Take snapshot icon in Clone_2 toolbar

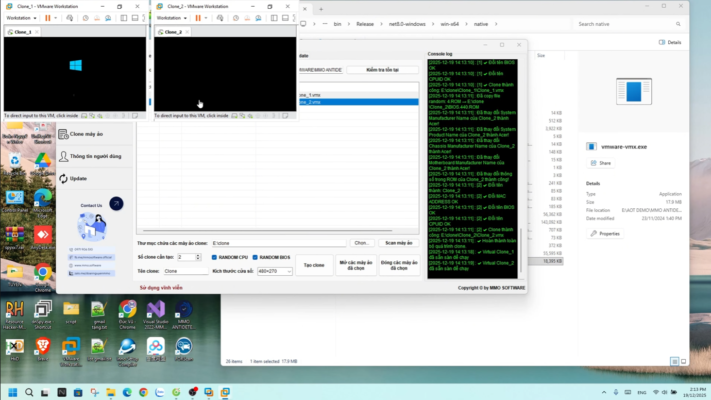(x=236, y=18)
